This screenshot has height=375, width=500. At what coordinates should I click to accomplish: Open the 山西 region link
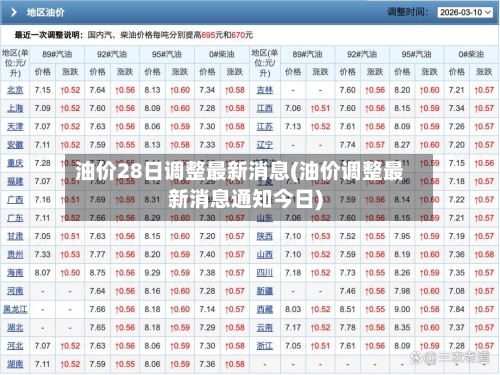coord(265,255)
